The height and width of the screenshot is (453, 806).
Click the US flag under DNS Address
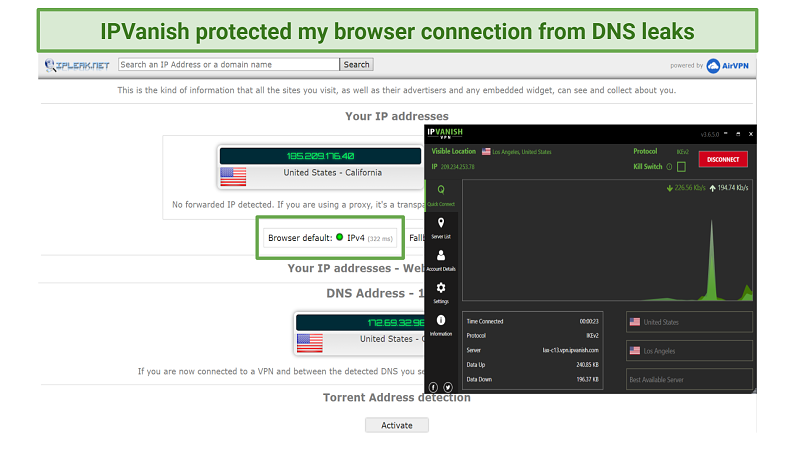click(x=310, y=343)
